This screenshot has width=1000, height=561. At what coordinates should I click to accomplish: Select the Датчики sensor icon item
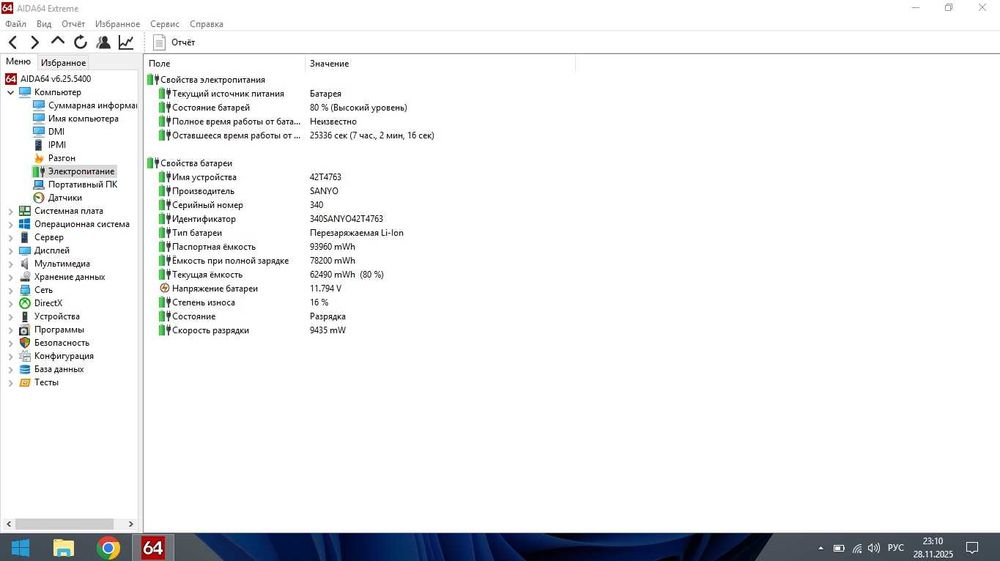coord(39,198)
